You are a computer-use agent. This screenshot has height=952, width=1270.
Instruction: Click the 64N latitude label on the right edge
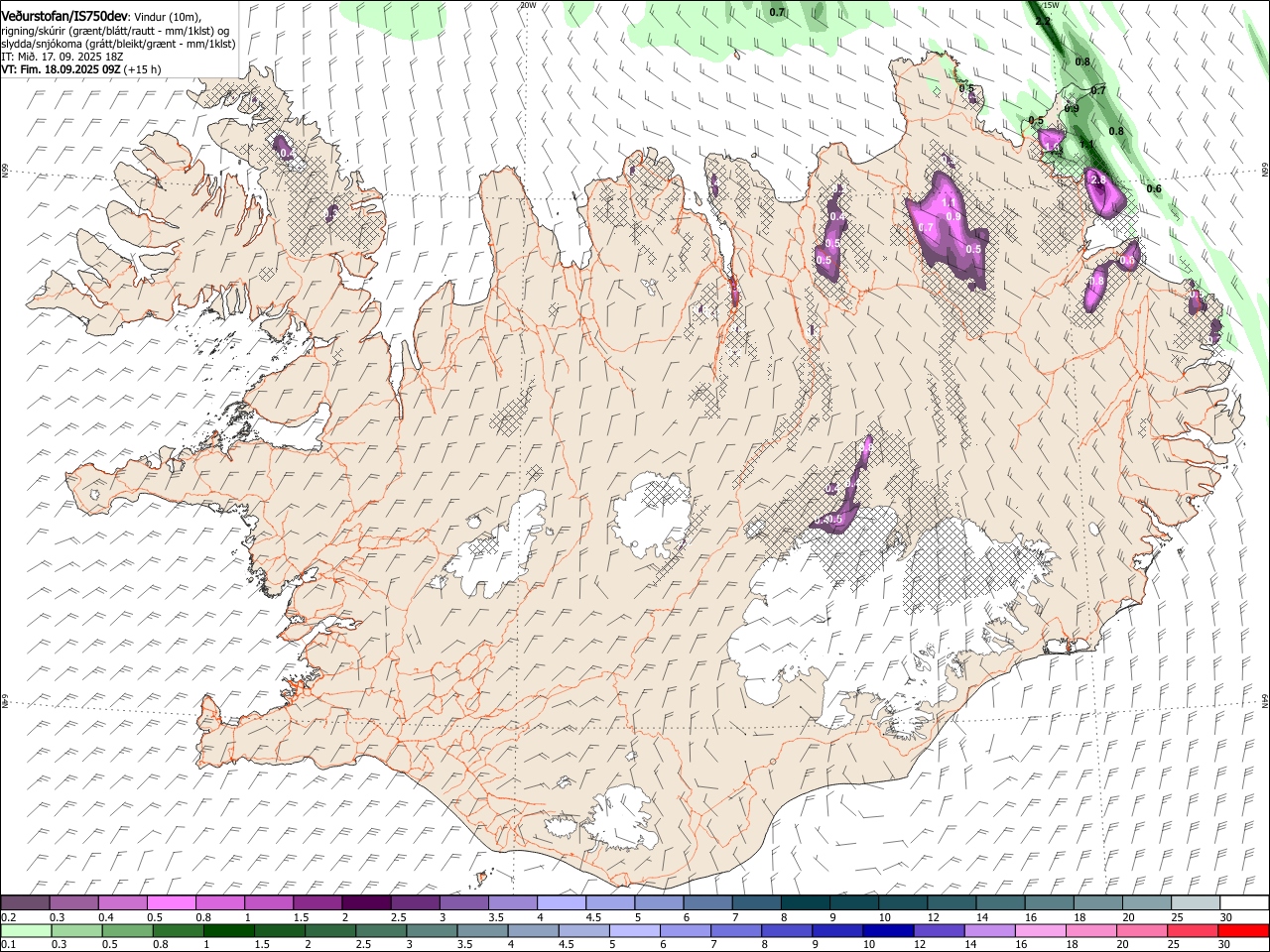point(1265,700)
